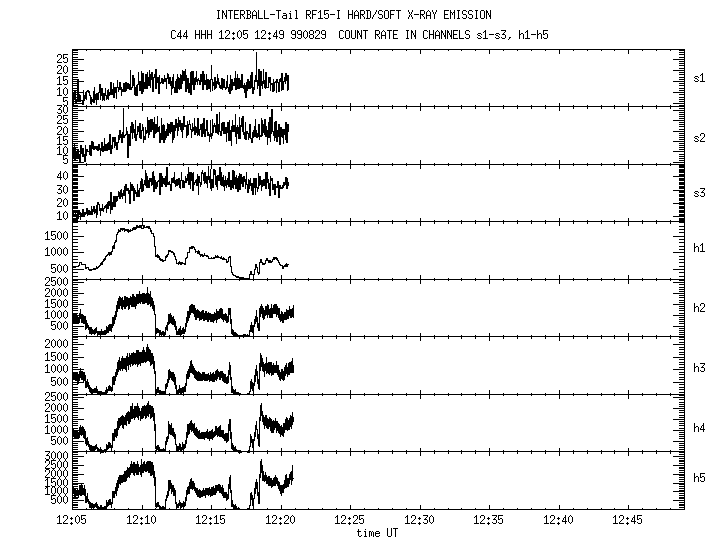This screenshot has width=720, height=550.
Task: Click the h4 channel label
Action: (700, 427)
